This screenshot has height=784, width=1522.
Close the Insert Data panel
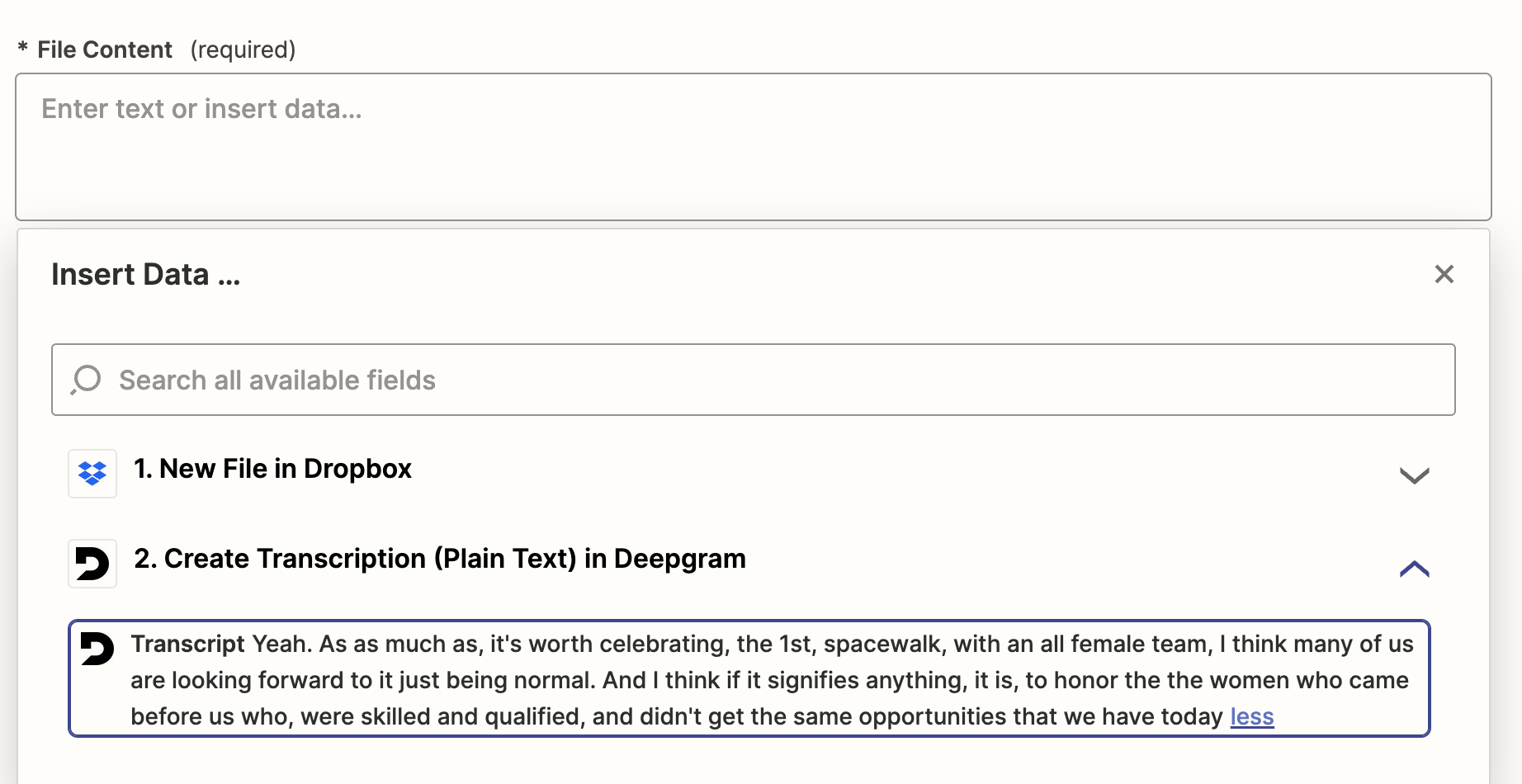1444,274
